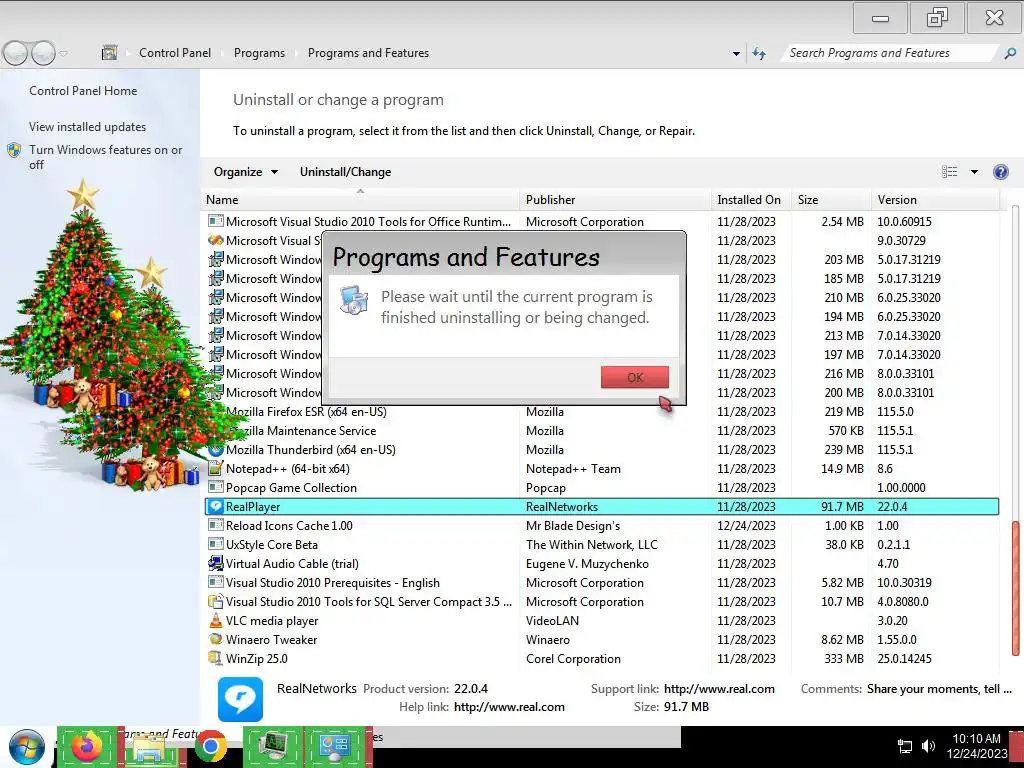Open the Control Panel taskbar icon
Viewport: 1024px width, 768px height.
[335, 746]
